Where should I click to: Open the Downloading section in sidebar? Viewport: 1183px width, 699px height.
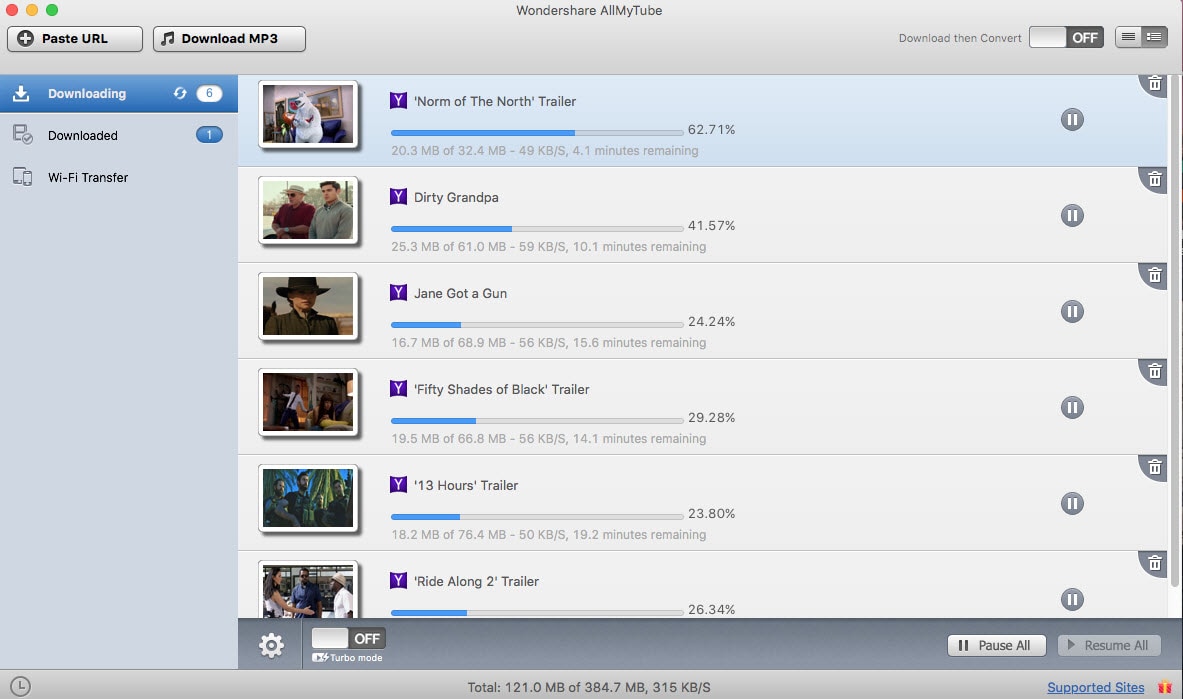click(x=118, y=94)
